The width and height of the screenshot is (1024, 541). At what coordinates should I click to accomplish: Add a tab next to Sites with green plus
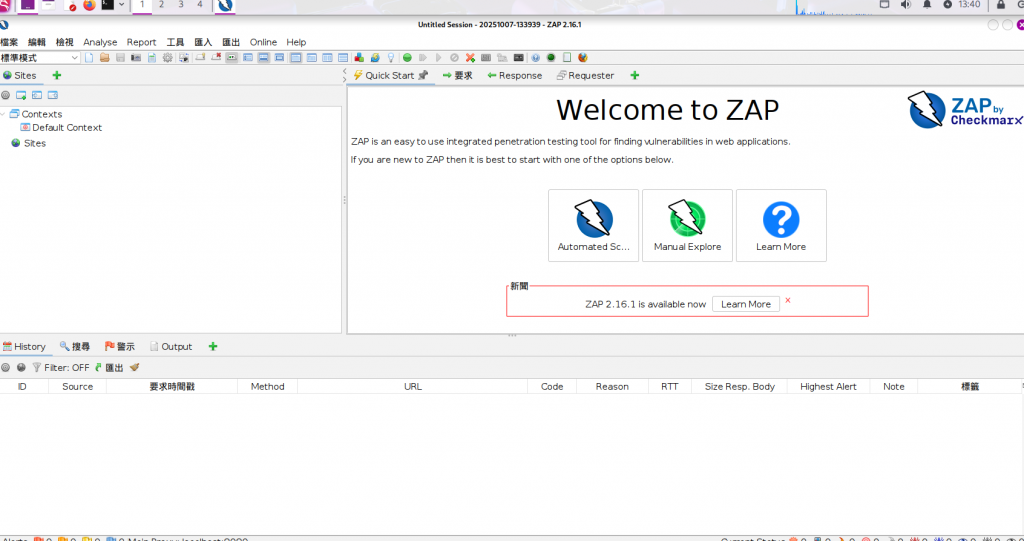[57, 75]
